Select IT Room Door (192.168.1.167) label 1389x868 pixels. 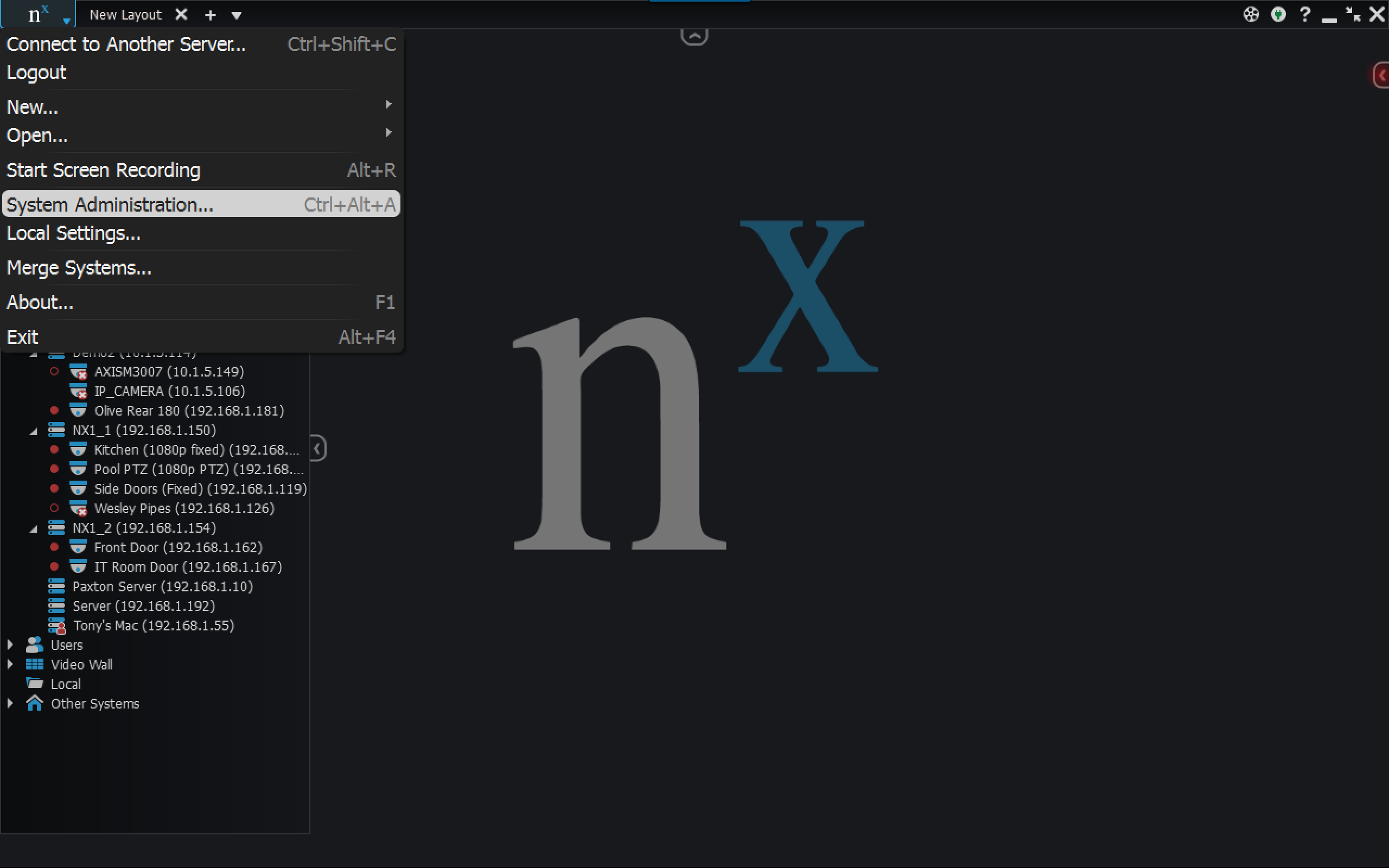click(x=188, y=566)
